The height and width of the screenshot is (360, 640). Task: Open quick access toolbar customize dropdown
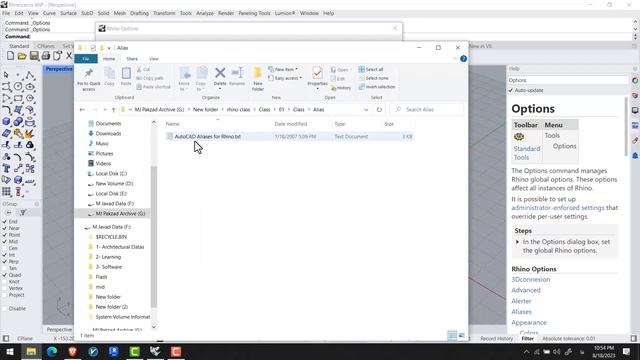109,48
